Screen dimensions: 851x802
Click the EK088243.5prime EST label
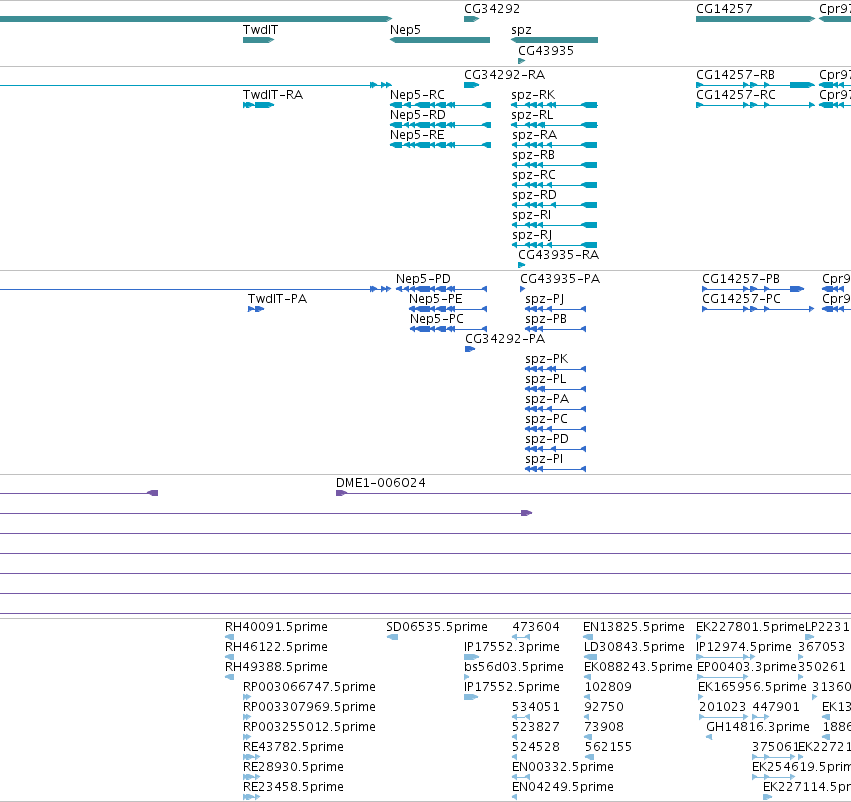(x=638, y=667)
